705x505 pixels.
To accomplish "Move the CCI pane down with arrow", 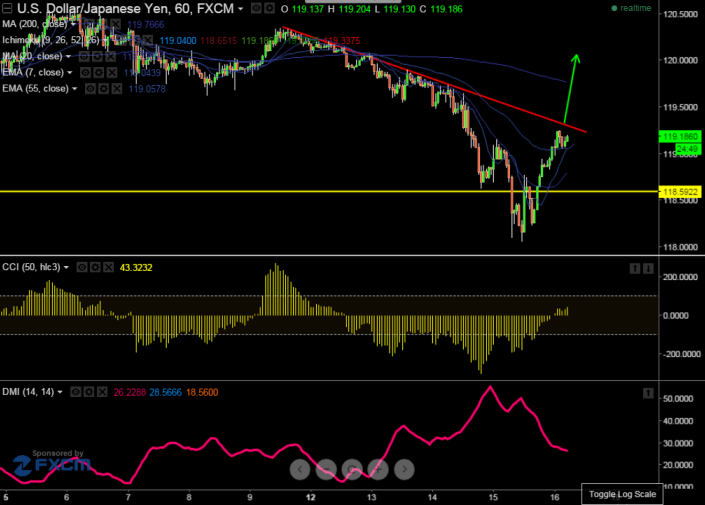I will [x=648, y=268].
